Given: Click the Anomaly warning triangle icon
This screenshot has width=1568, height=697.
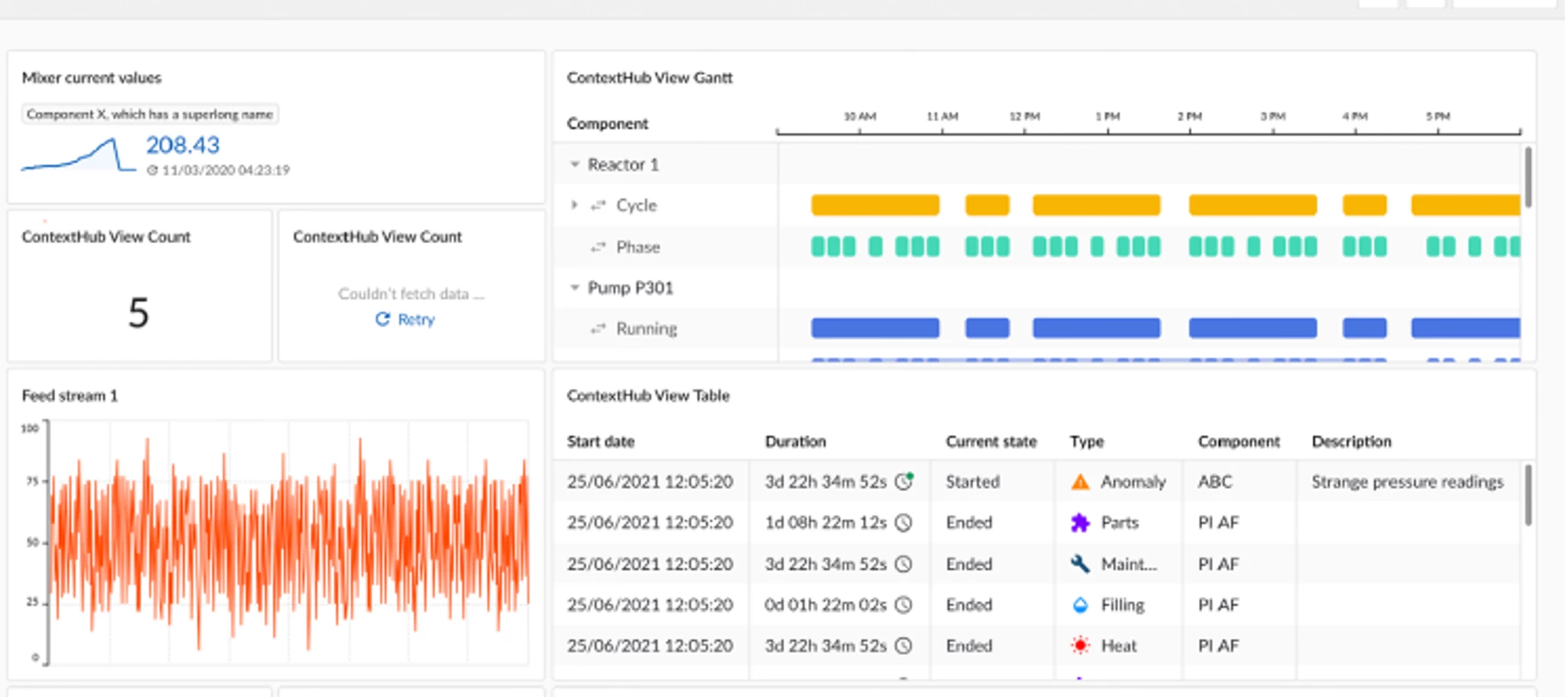Looking at the screenshot, I should click(1079, 481).
